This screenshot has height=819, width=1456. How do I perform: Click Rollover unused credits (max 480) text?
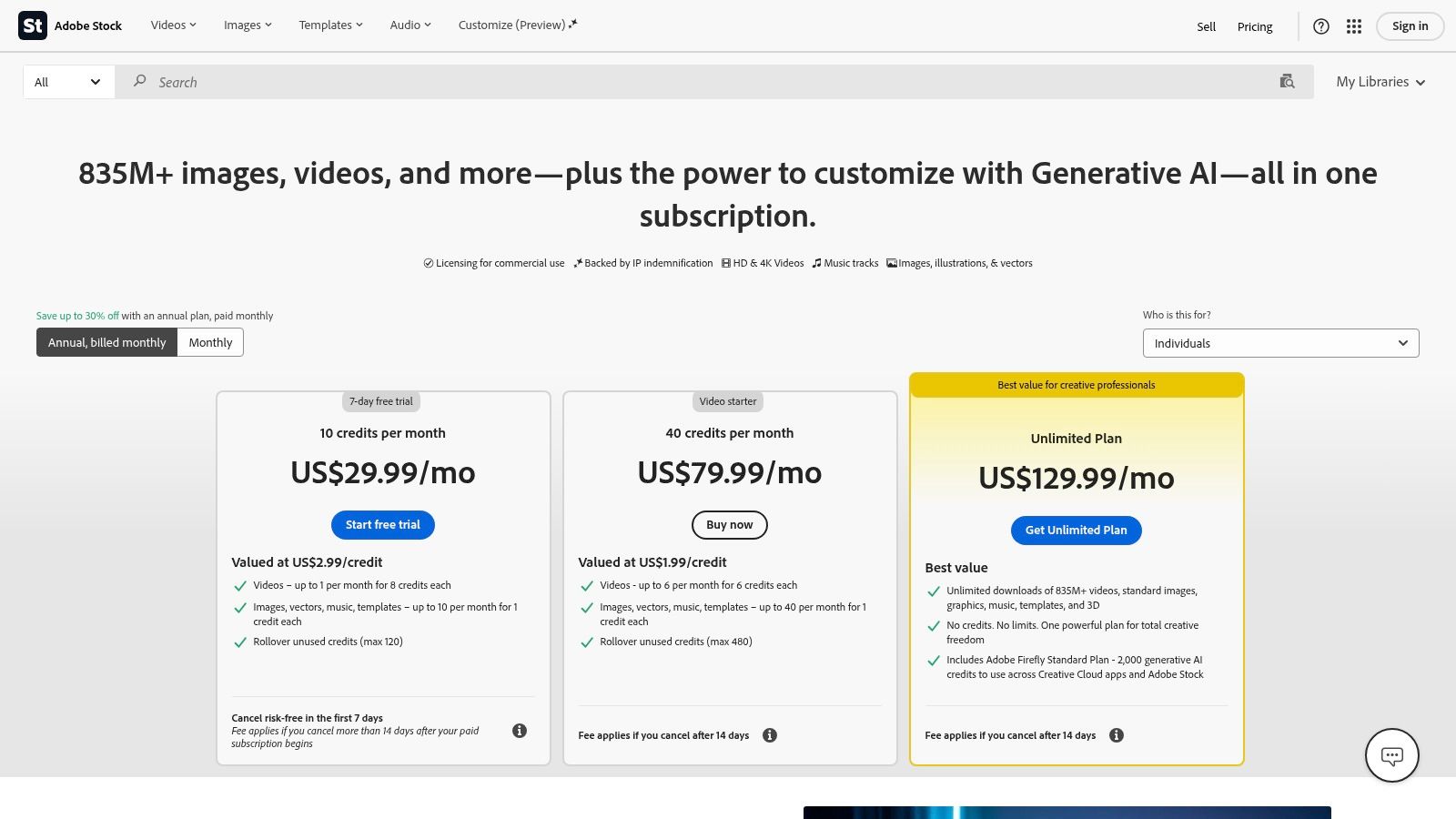pos(676,642)
